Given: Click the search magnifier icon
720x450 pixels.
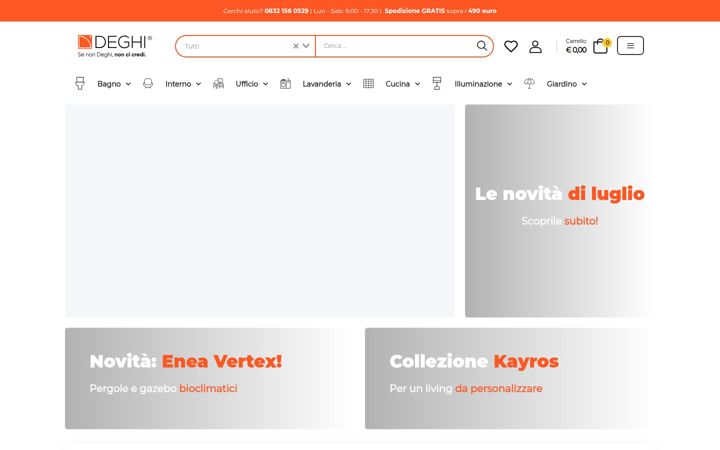Looking at the screenshot, I should click(481, 46).
